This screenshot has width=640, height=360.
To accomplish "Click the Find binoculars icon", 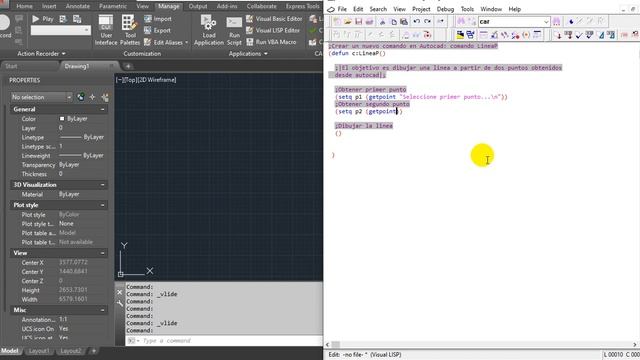I will point(461,21).
